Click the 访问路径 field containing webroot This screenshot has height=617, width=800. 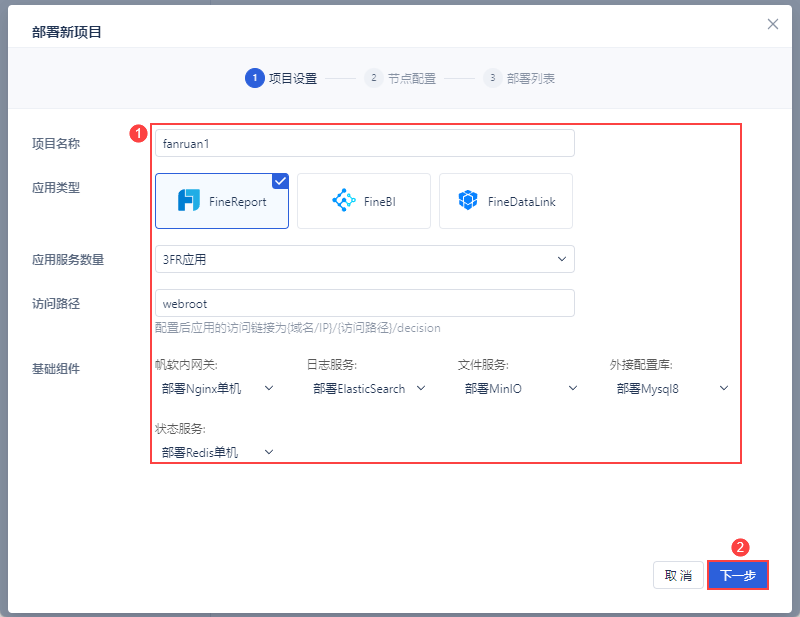coord(365,303)
